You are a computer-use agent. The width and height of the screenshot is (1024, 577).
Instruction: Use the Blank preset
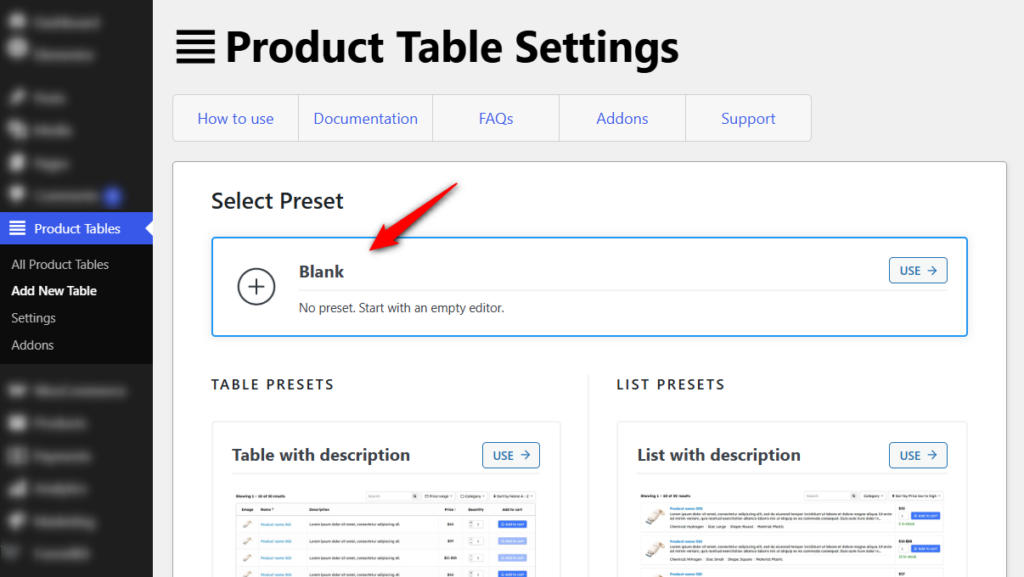click(918, 270)
